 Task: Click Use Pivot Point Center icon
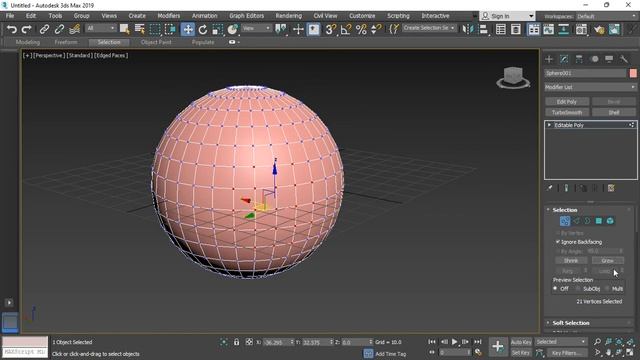[x=281, y=29]
